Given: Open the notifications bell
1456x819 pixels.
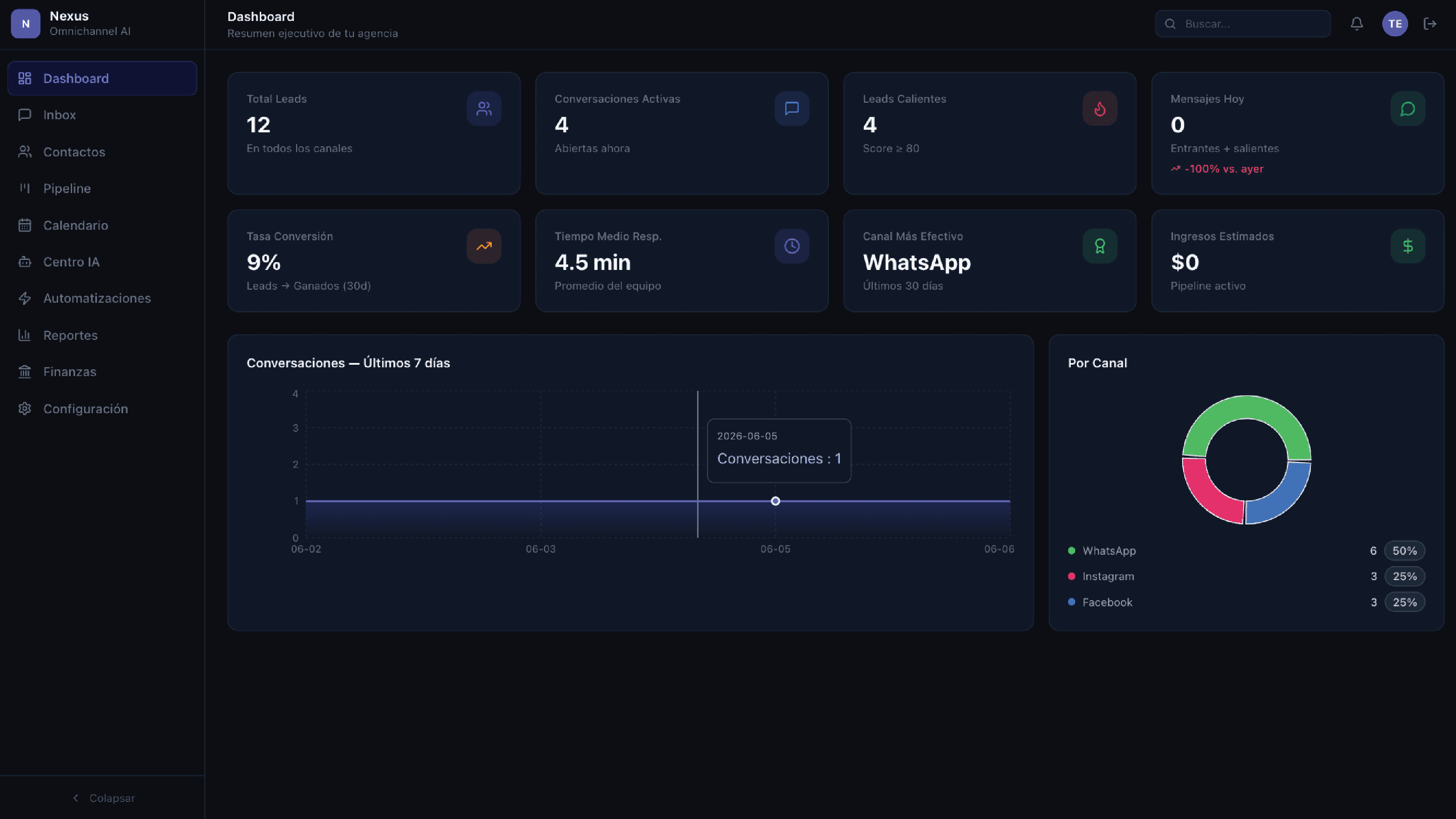Looking at the screenshot, I should [x=1356, y=24].
